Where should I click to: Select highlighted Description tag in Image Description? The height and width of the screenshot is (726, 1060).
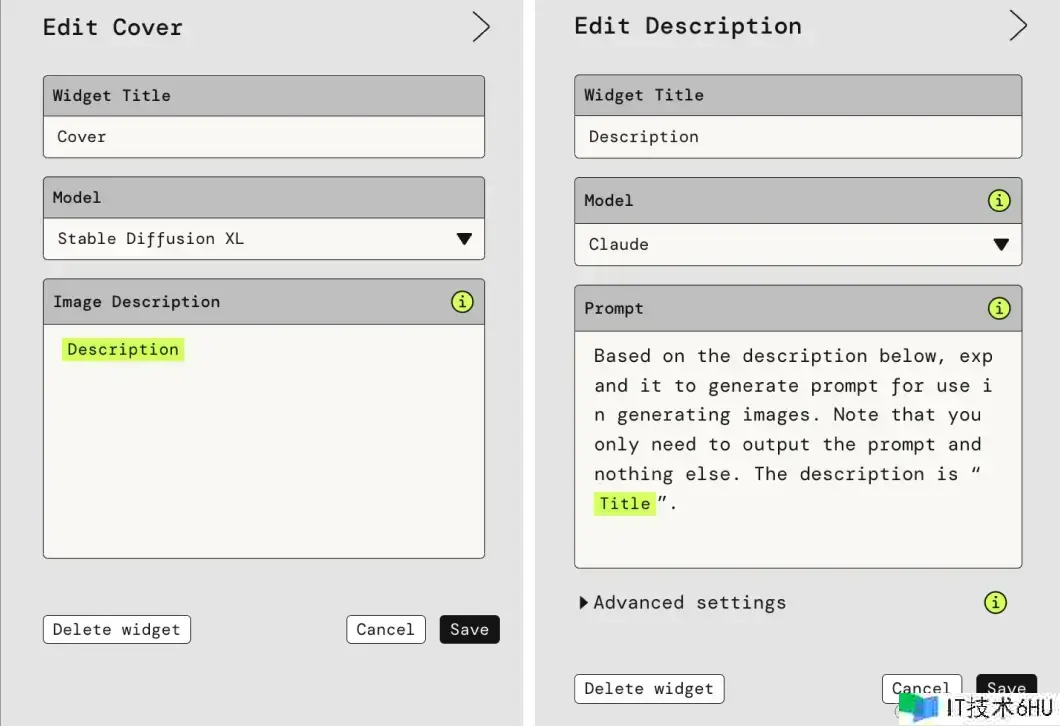(x=123, y=349)
